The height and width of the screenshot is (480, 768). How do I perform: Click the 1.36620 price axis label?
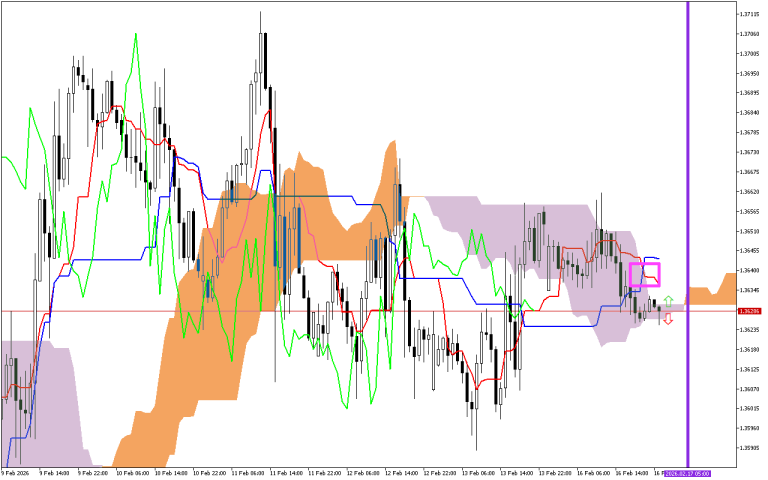[x=750, y=192]
